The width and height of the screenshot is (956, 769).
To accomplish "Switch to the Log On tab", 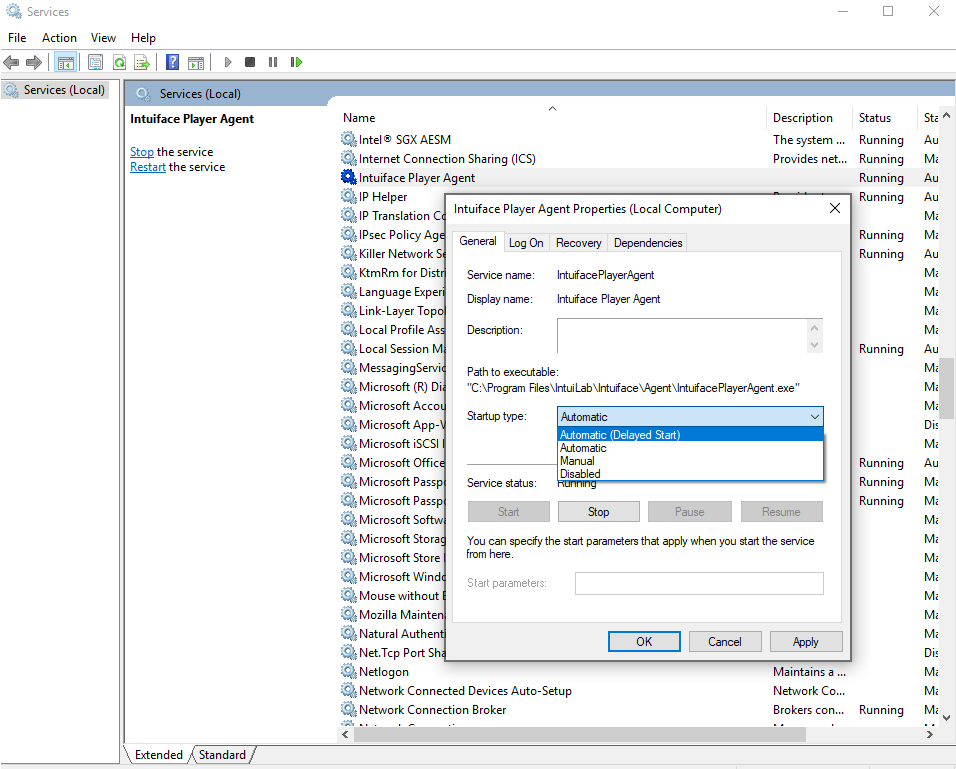I will 526,243.
